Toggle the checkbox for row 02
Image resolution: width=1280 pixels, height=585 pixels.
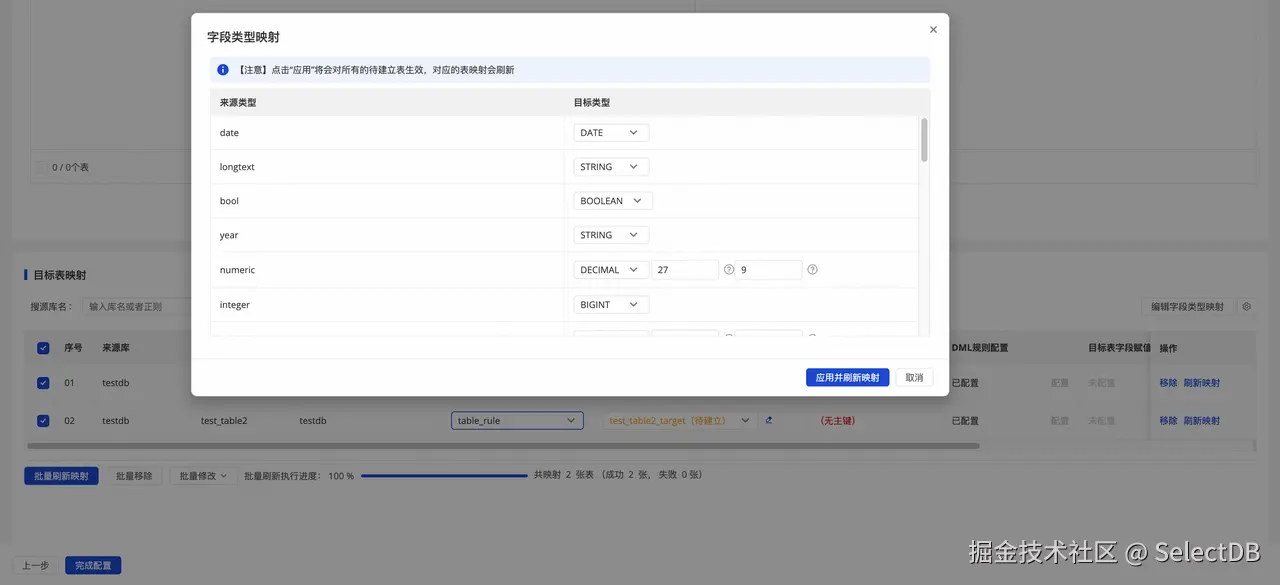coord(43,421)
